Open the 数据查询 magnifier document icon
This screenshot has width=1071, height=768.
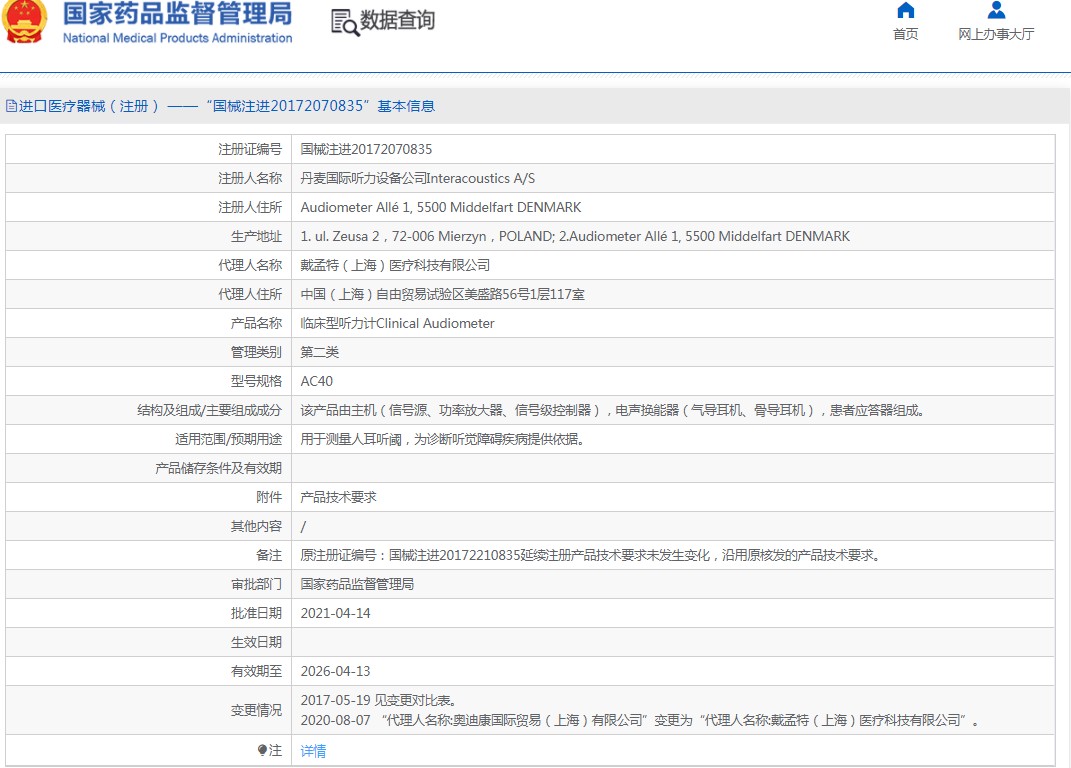[345, 23]
